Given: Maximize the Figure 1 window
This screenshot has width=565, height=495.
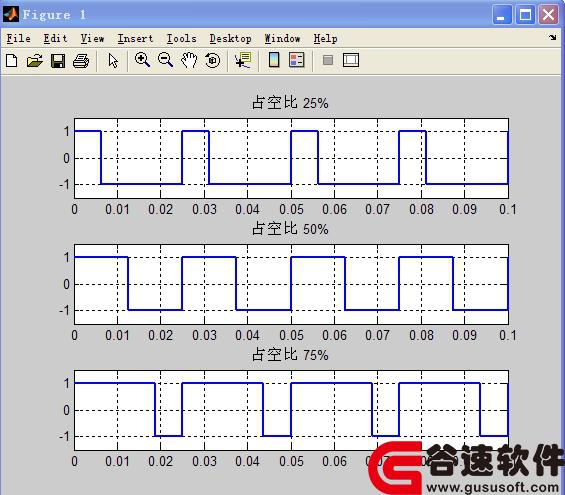Looking at the screenshot, I should pos(525,15).
